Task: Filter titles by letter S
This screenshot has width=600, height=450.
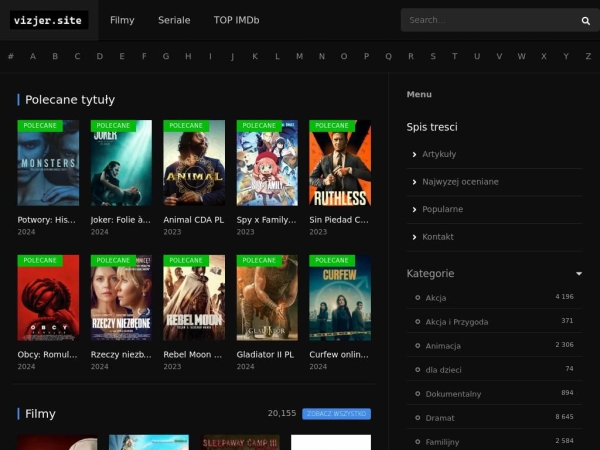Action: coord(433,56)
